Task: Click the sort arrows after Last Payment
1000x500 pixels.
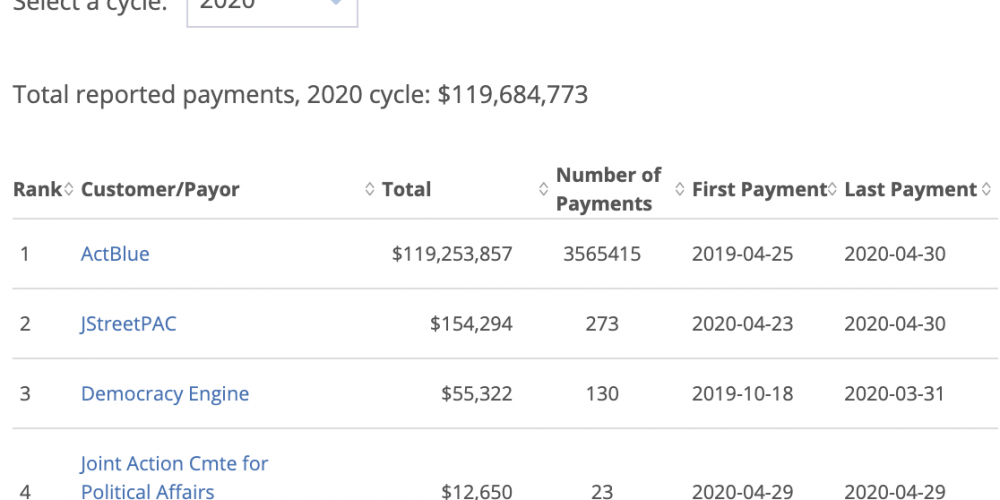Action: (986, 189)
